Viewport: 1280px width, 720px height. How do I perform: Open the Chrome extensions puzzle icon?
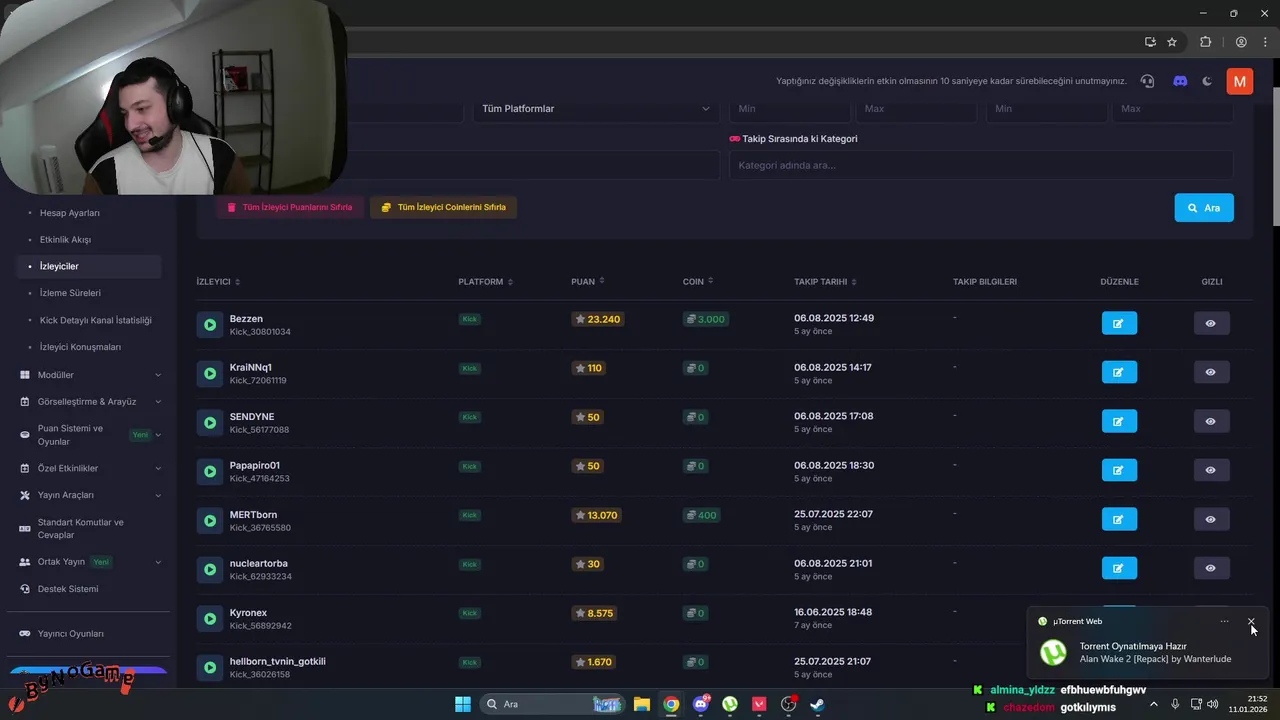click(1205, 42)
